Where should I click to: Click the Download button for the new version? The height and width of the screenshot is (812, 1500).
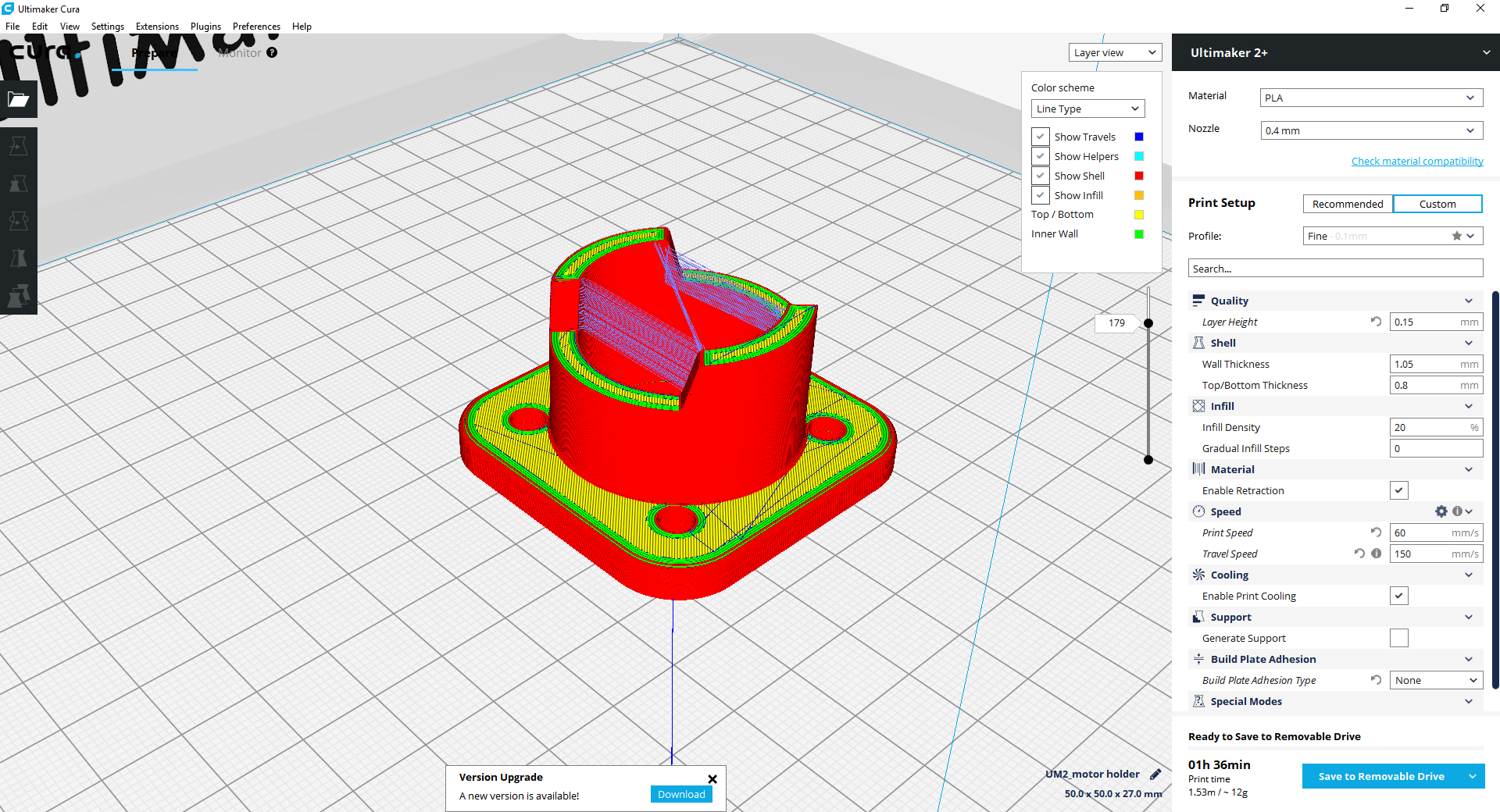681,794
